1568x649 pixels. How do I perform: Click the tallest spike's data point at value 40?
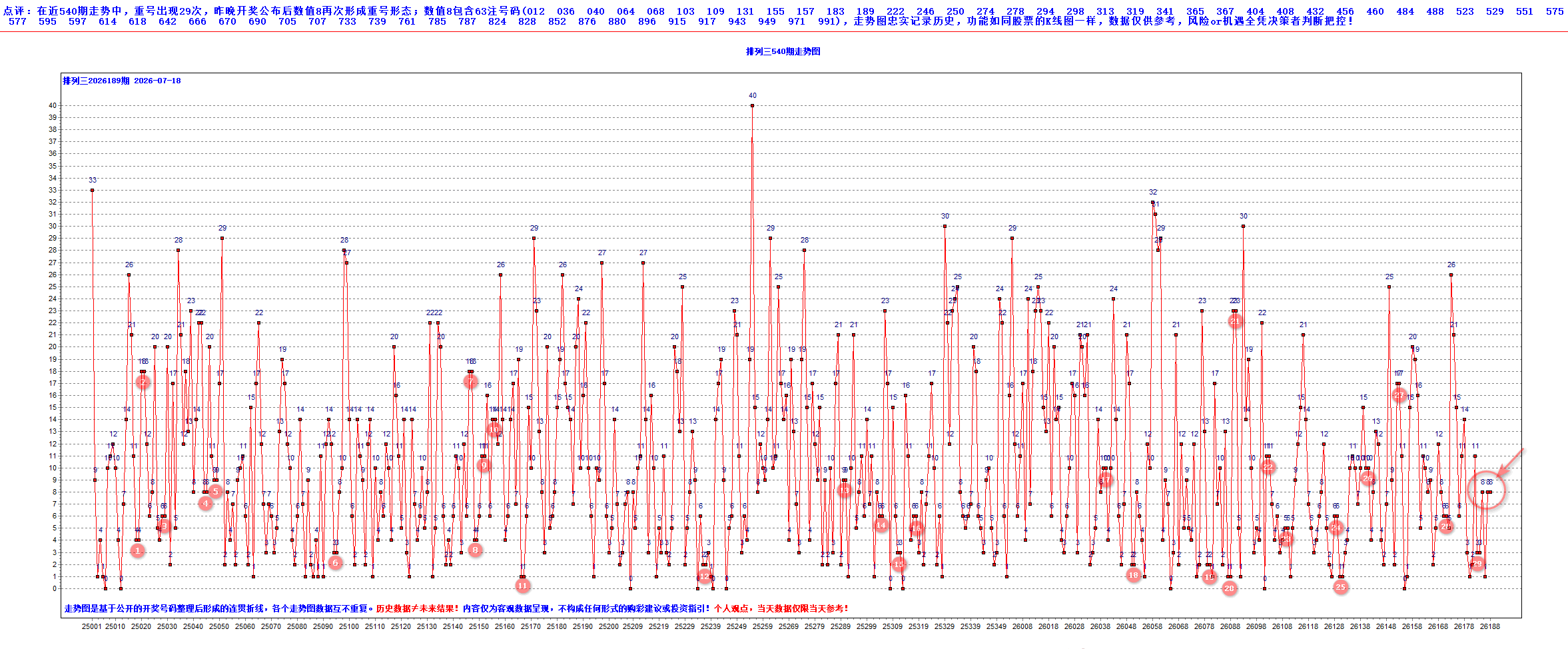tap(752, 105)
